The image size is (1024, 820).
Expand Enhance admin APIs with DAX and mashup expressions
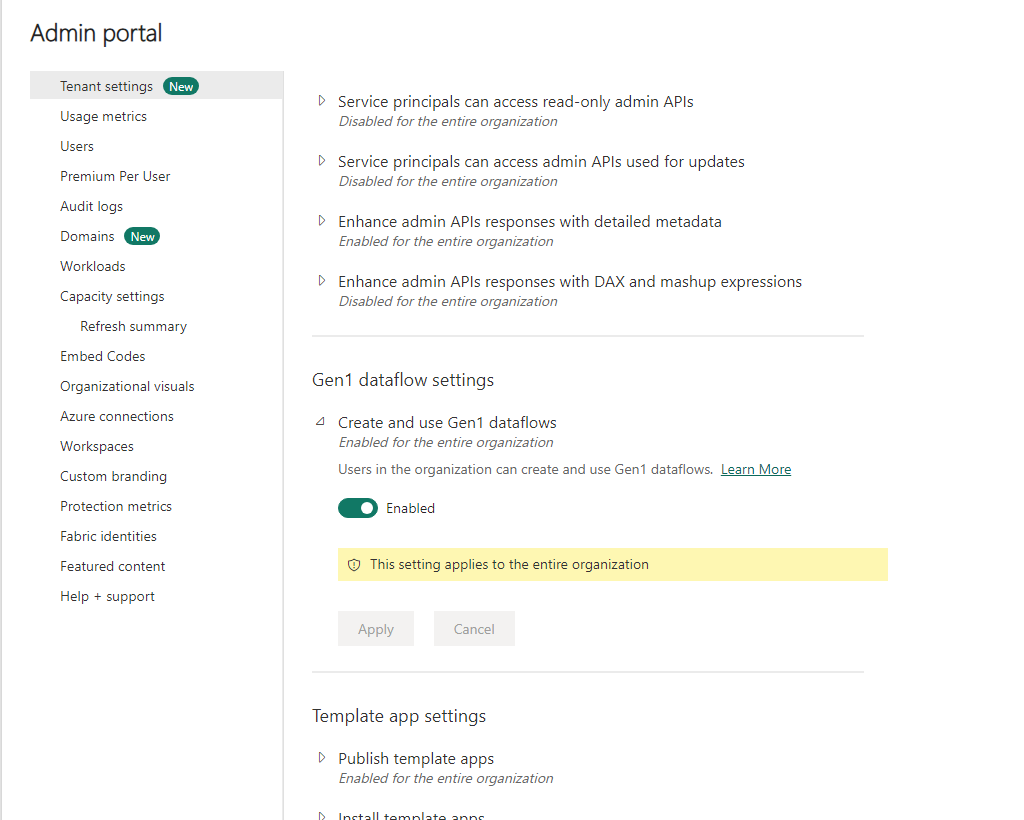pyautogui.click(x=321, y=281)
